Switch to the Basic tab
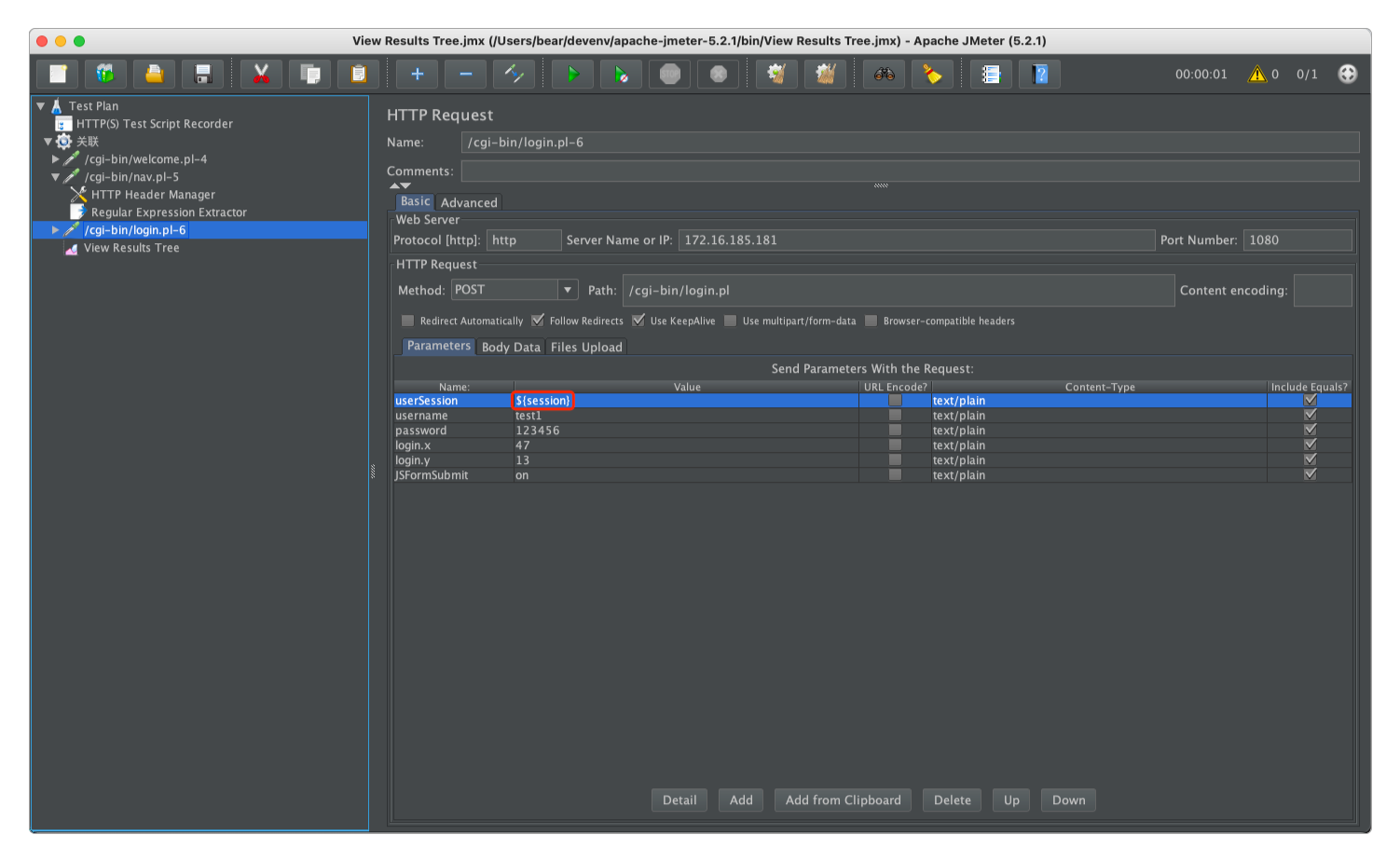1400x862 pixels. (415, 201)
